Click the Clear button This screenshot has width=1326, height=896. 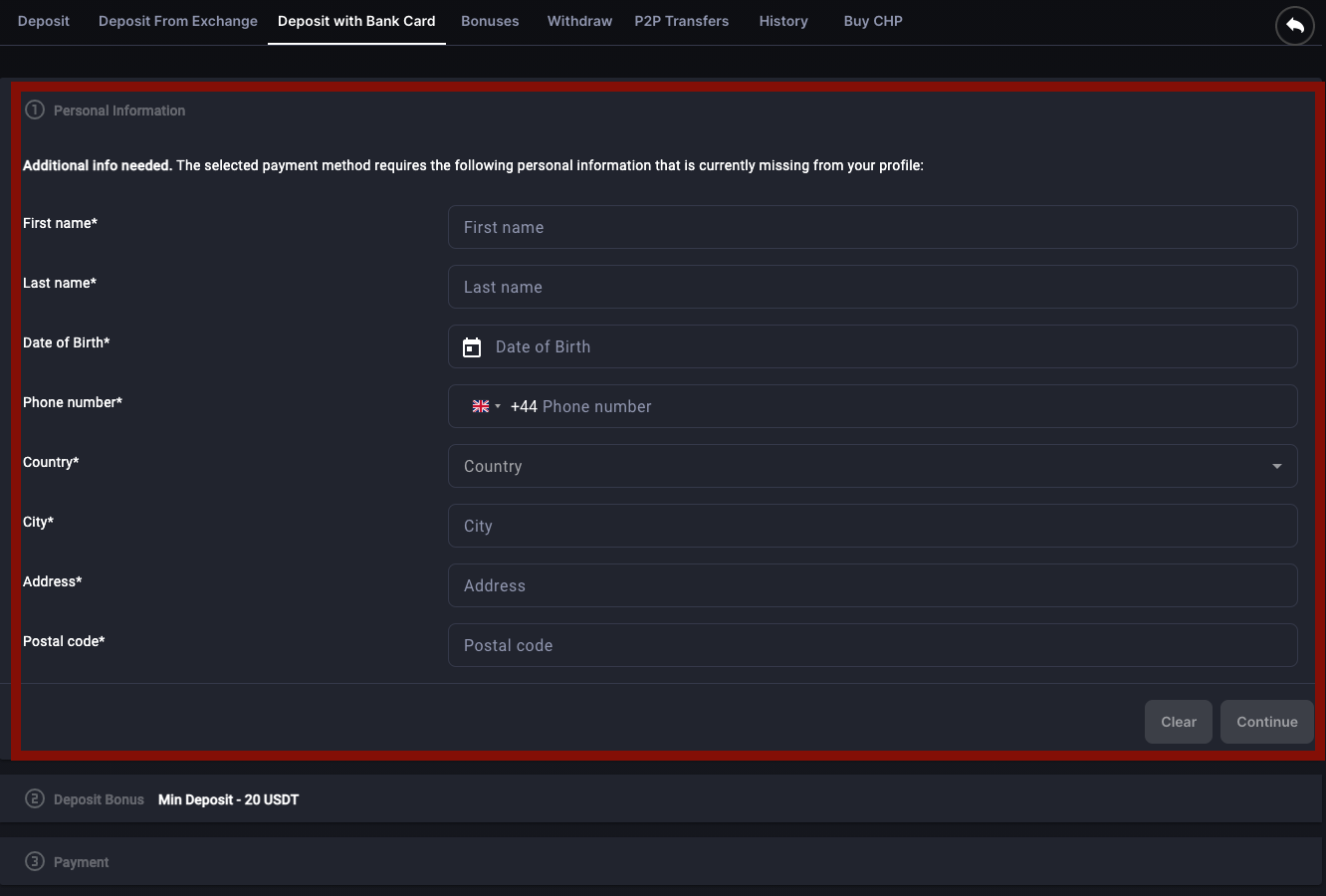click(x=1179, y=722)
